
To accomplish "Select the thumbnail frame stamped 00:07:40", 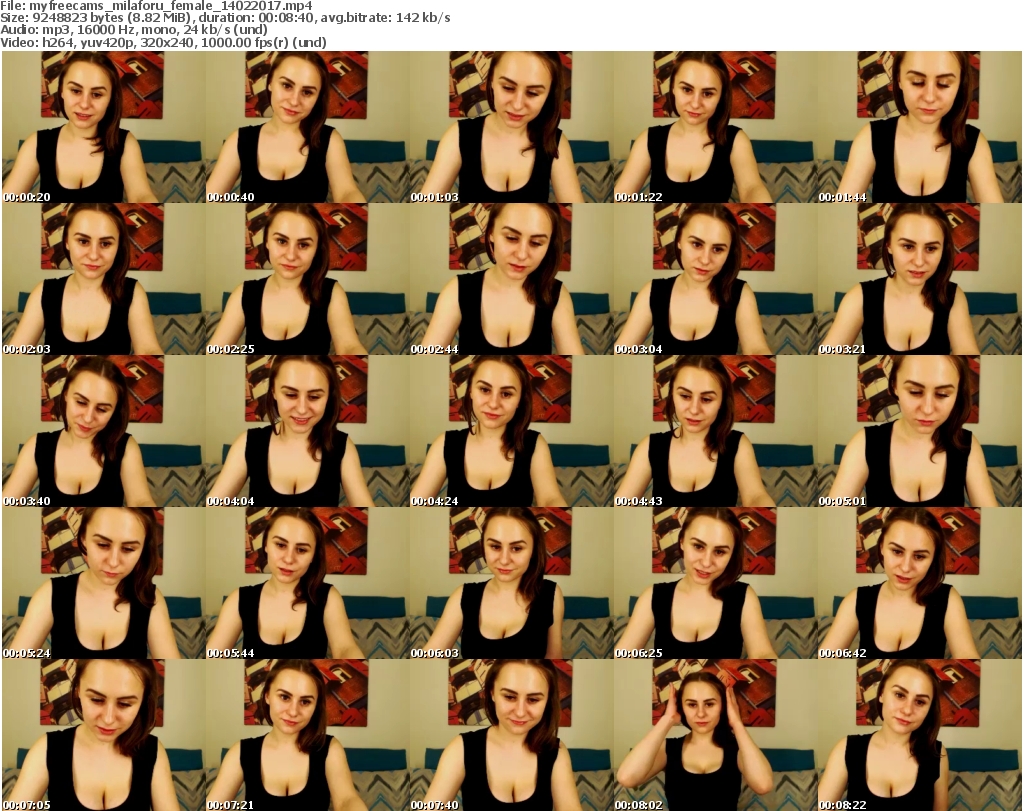I will pyautogui.click(x=511, y=735).
